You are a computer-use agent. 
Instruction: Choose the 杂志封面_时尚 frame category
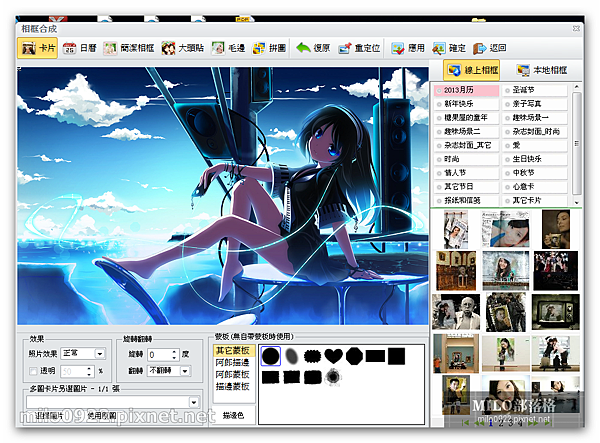pos(535,132)
